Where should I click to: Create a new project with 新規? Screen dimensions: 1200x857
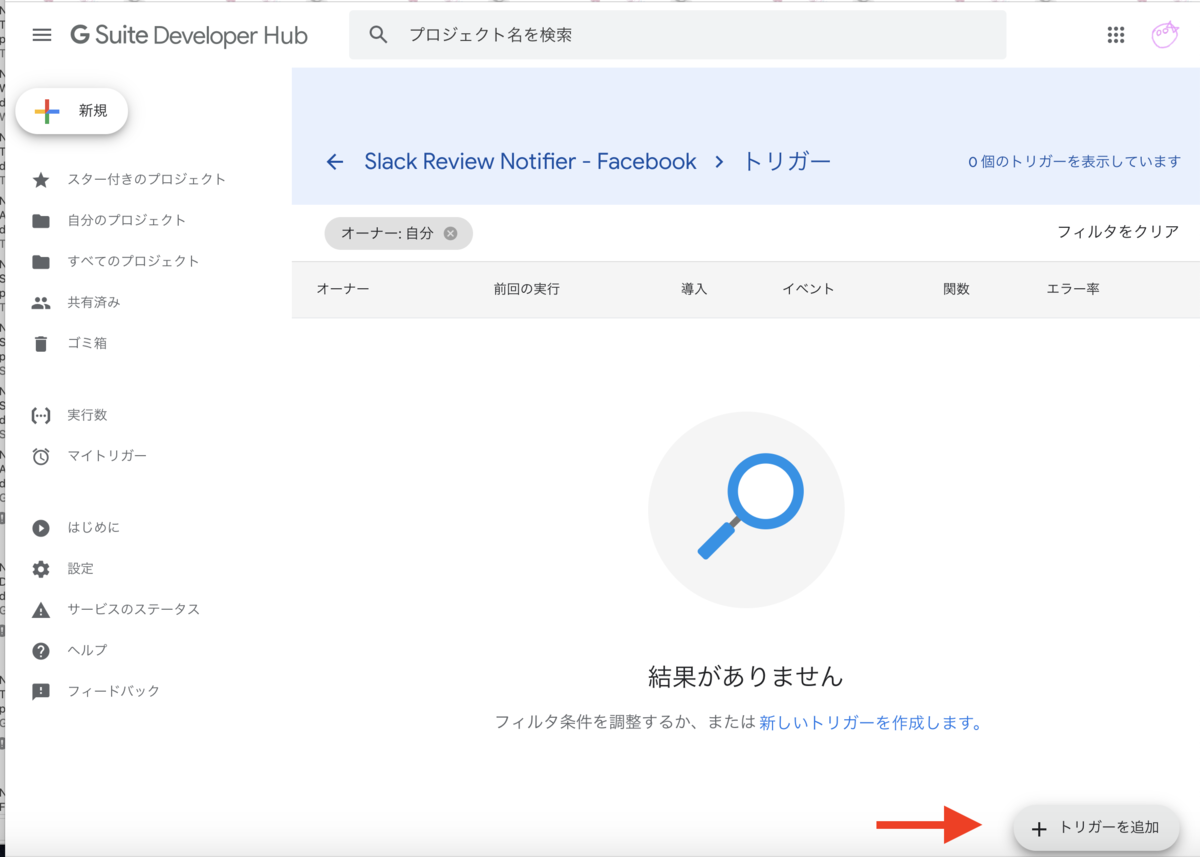(x=72, y=111)
